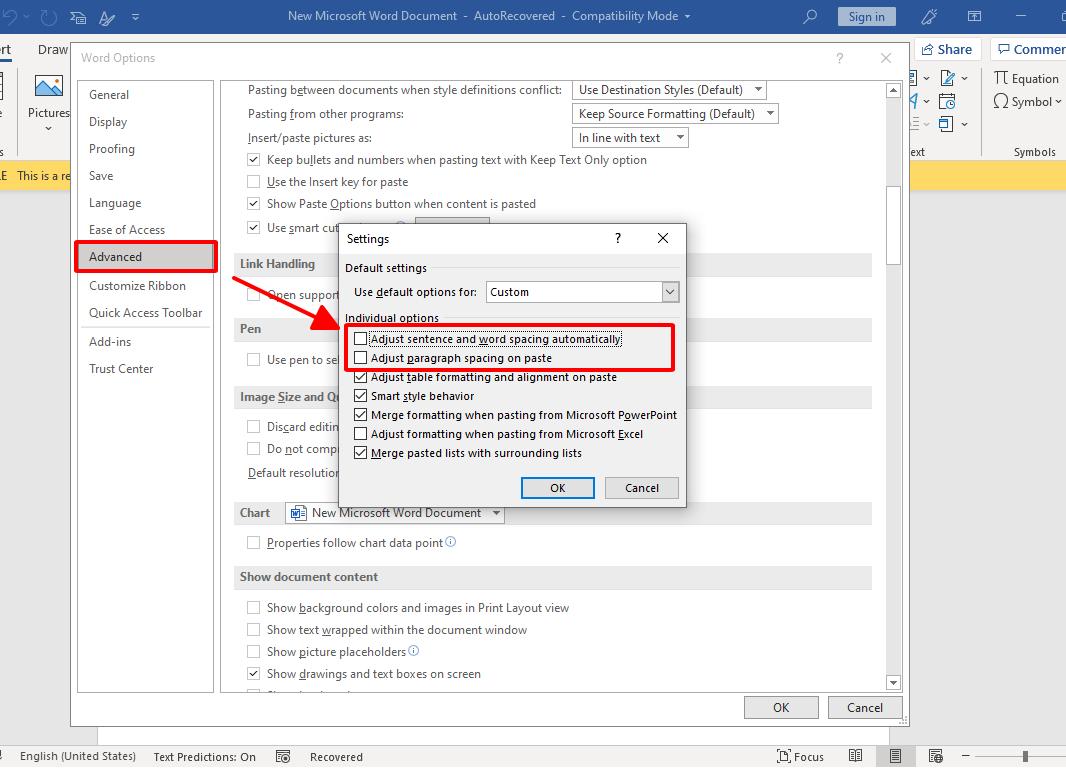Click the Pictures icon in ribbon
This screenshot has width=1066, height=768.
point(48,86)
